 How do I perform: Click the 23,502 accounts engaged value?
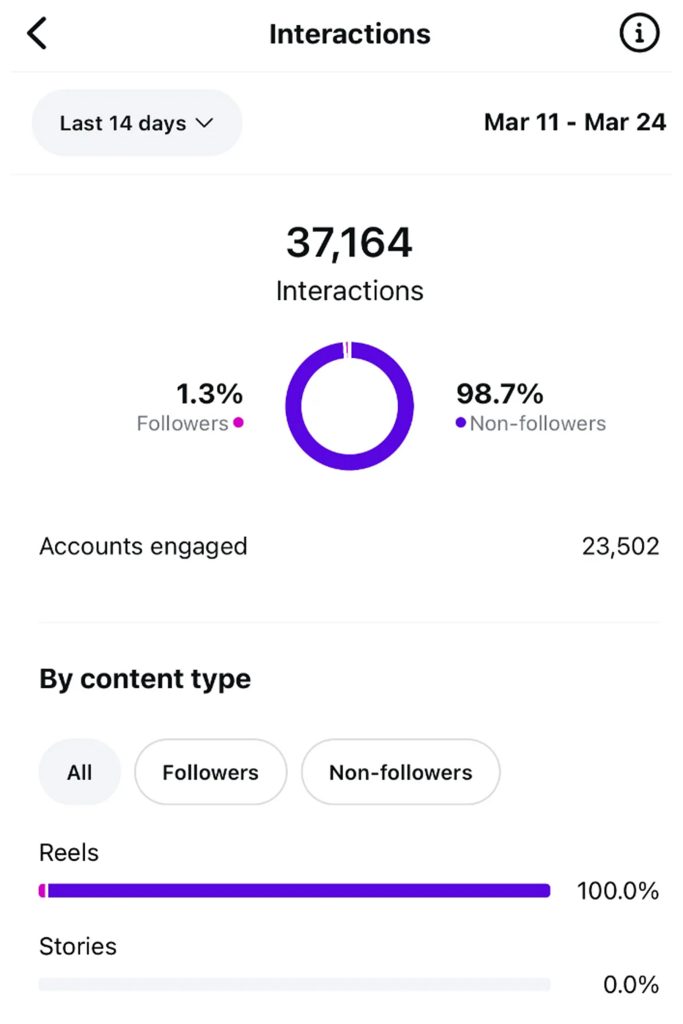tap(620, 546)
